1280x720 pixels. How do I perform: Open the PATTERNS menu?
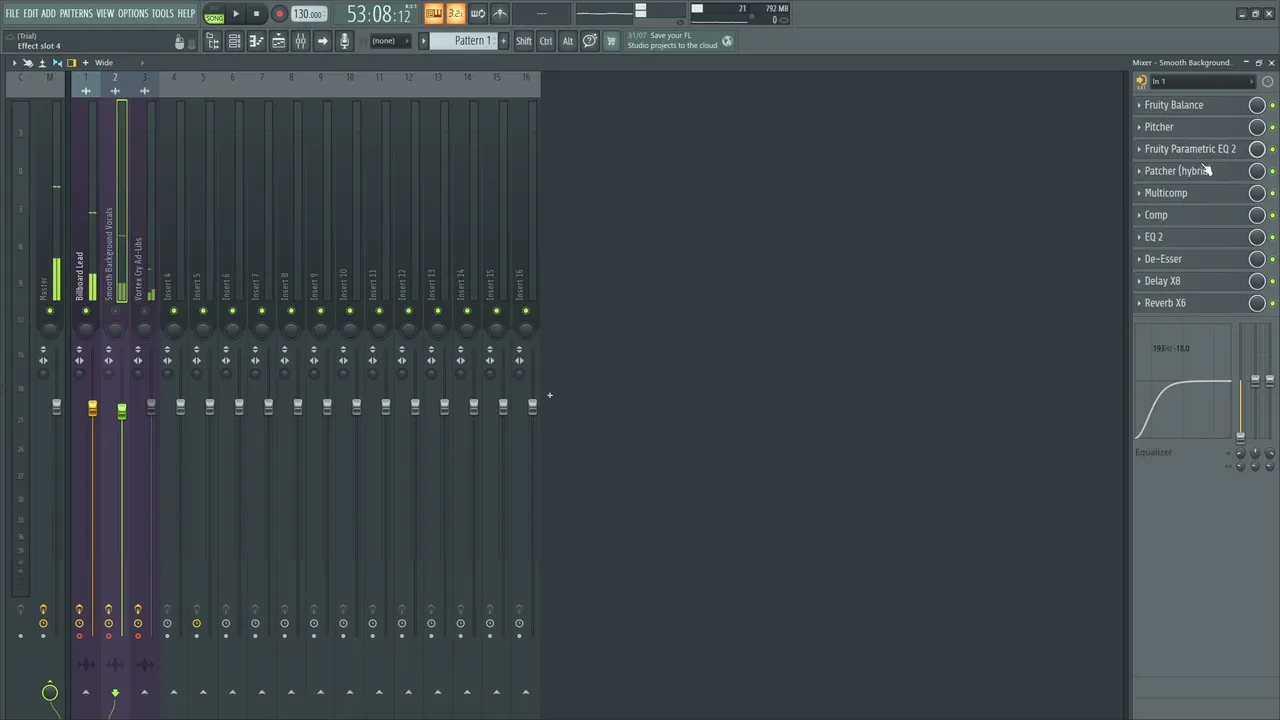(x=76, y=13)
